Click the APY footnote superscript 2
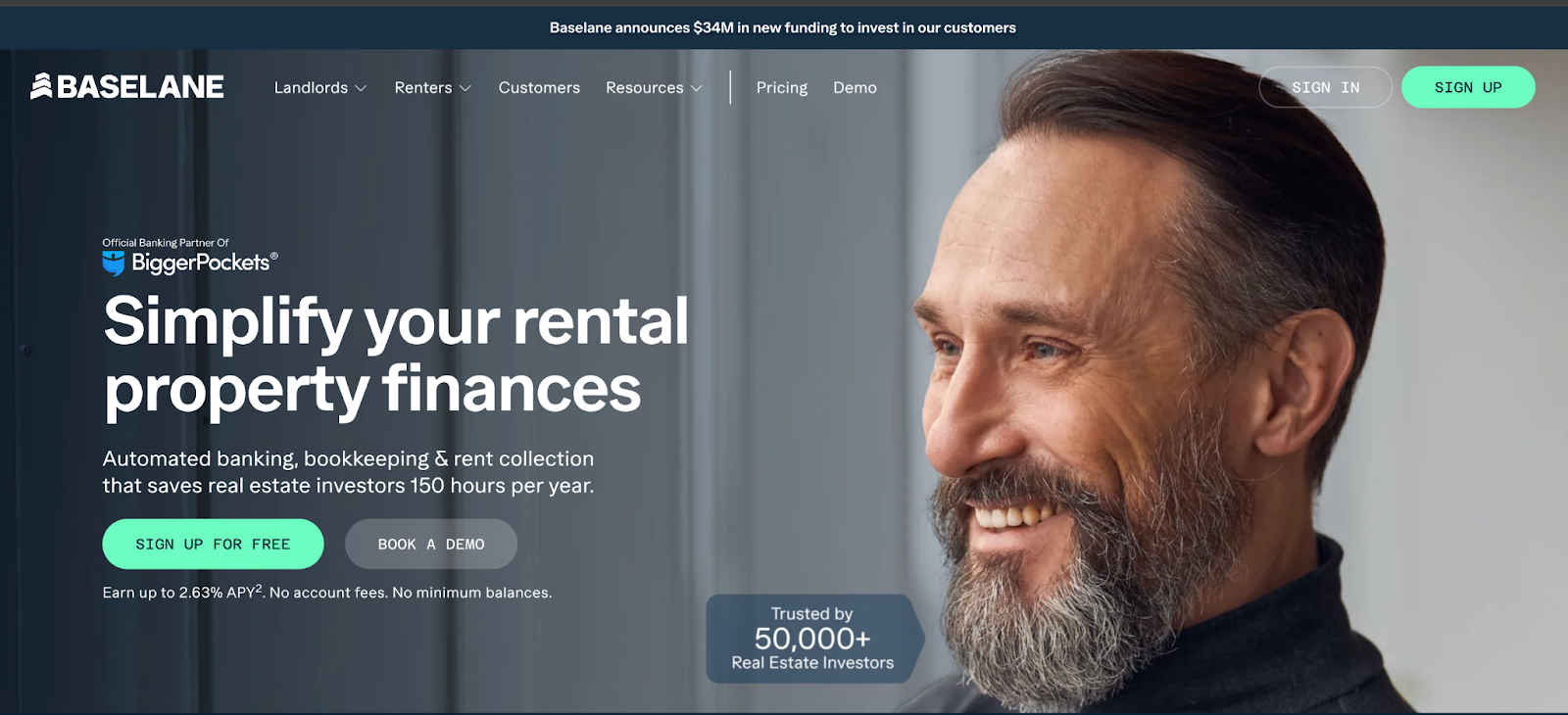 tap(259, 589)
